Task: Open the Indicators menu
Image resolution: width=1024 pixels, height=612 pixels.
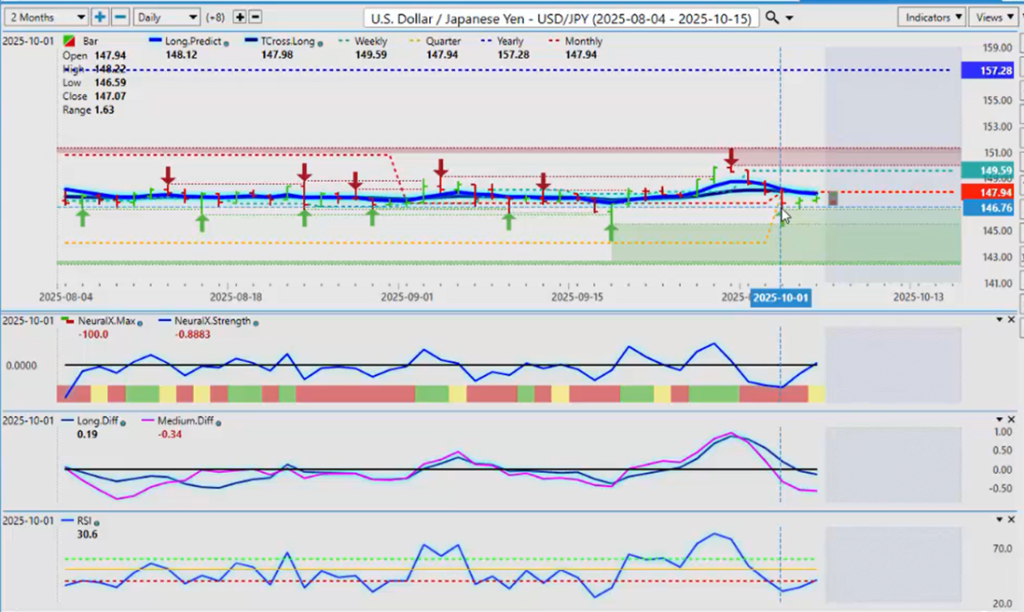Action: coord(931,17)
